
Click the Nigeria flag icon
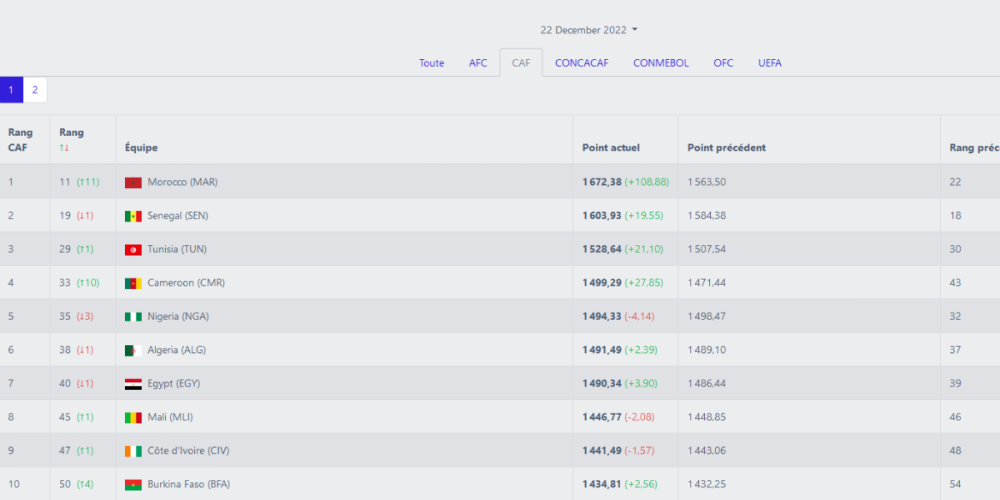pyautogui.click(x=133, y=316)
